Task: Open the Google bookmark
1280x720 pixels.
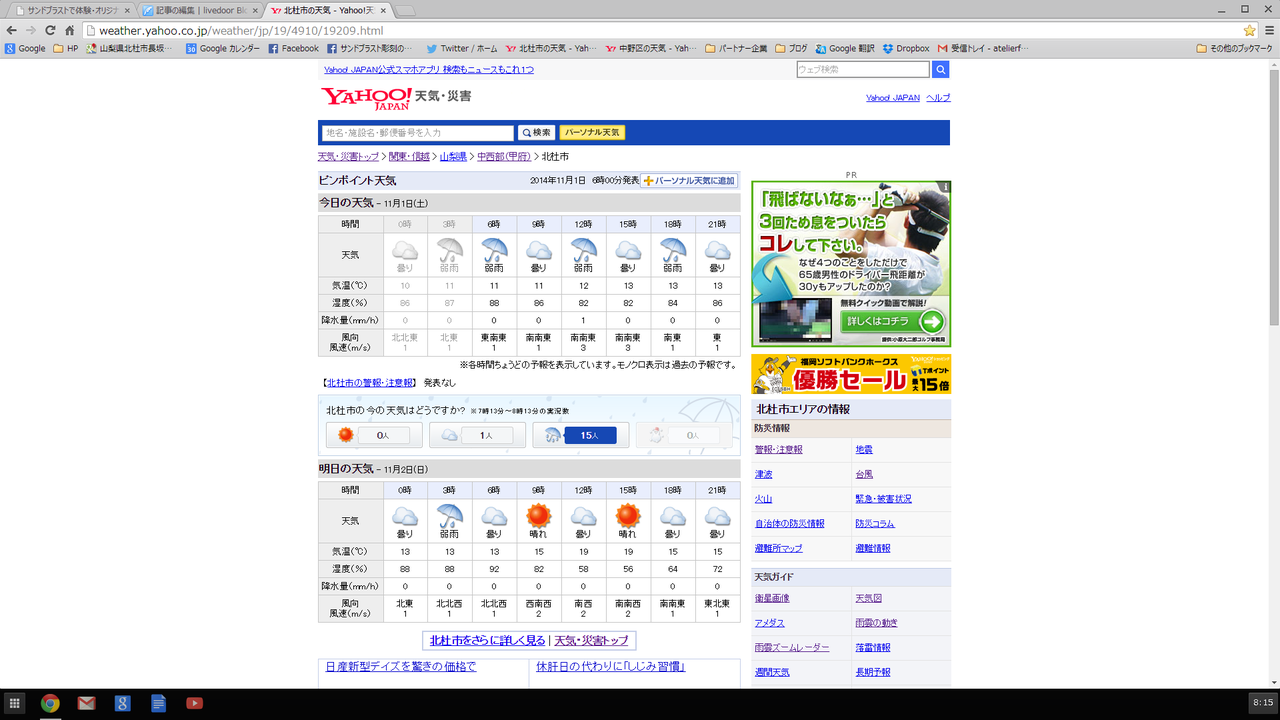Action: point(25,48)
